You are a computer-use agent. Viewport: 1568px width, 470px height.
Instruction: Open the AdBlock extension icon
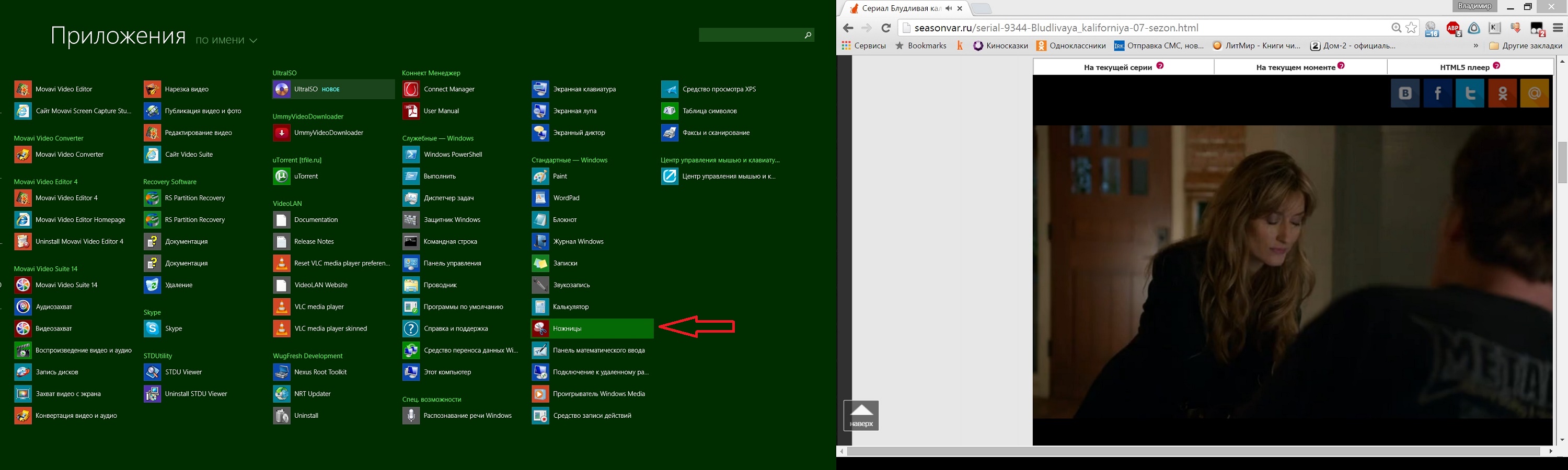click(x=1454, y=29)
